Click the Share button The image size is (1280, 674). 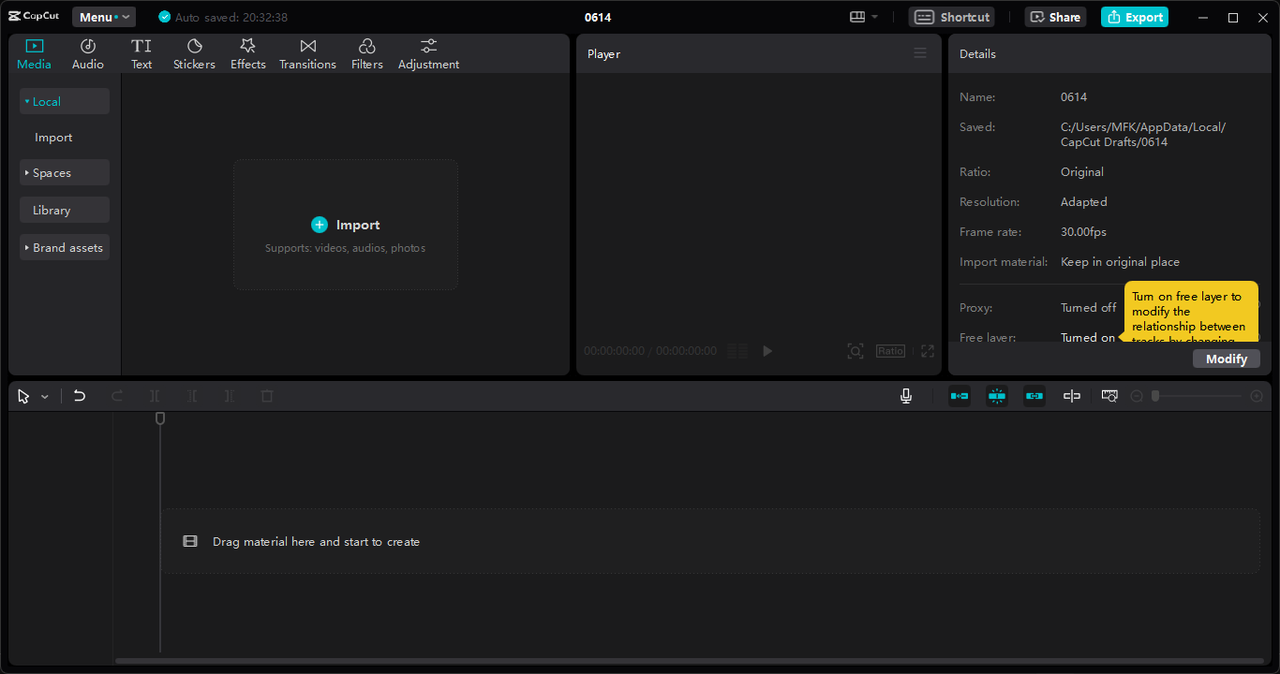[1055, 17]
